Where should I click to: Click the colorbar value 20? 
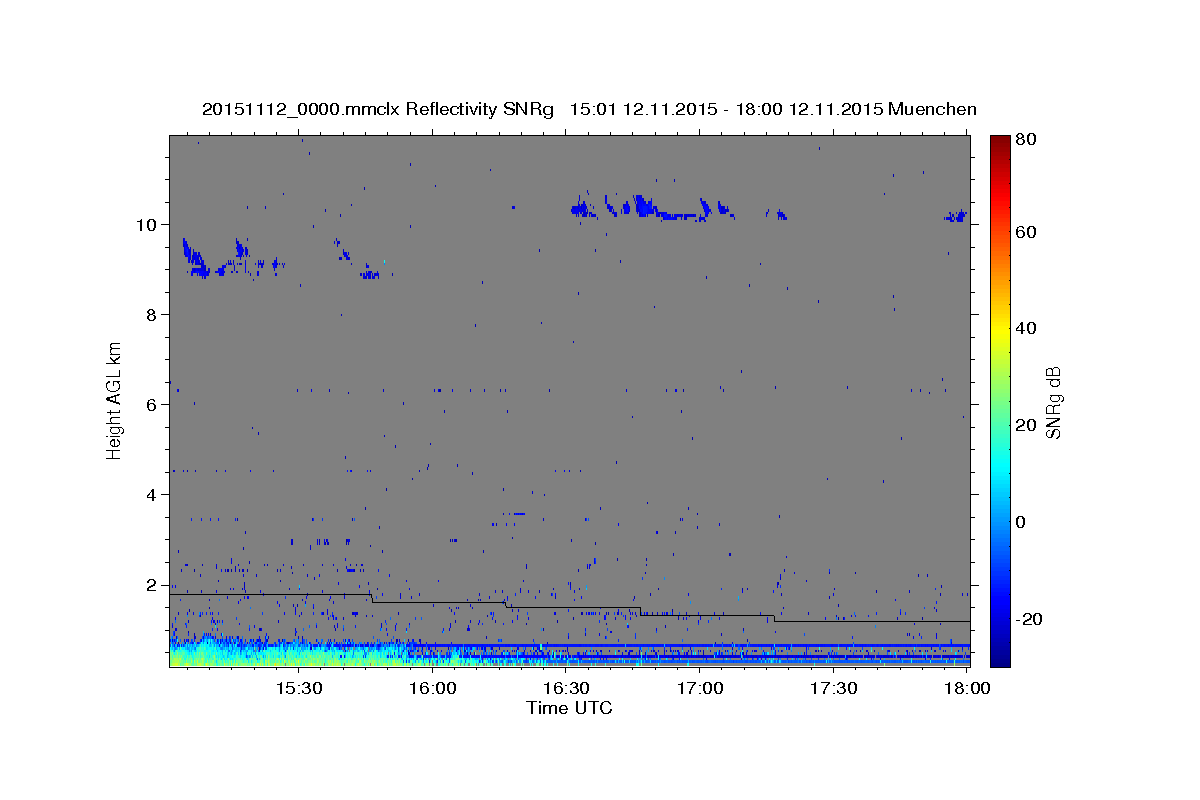(x=1028, y=425)
